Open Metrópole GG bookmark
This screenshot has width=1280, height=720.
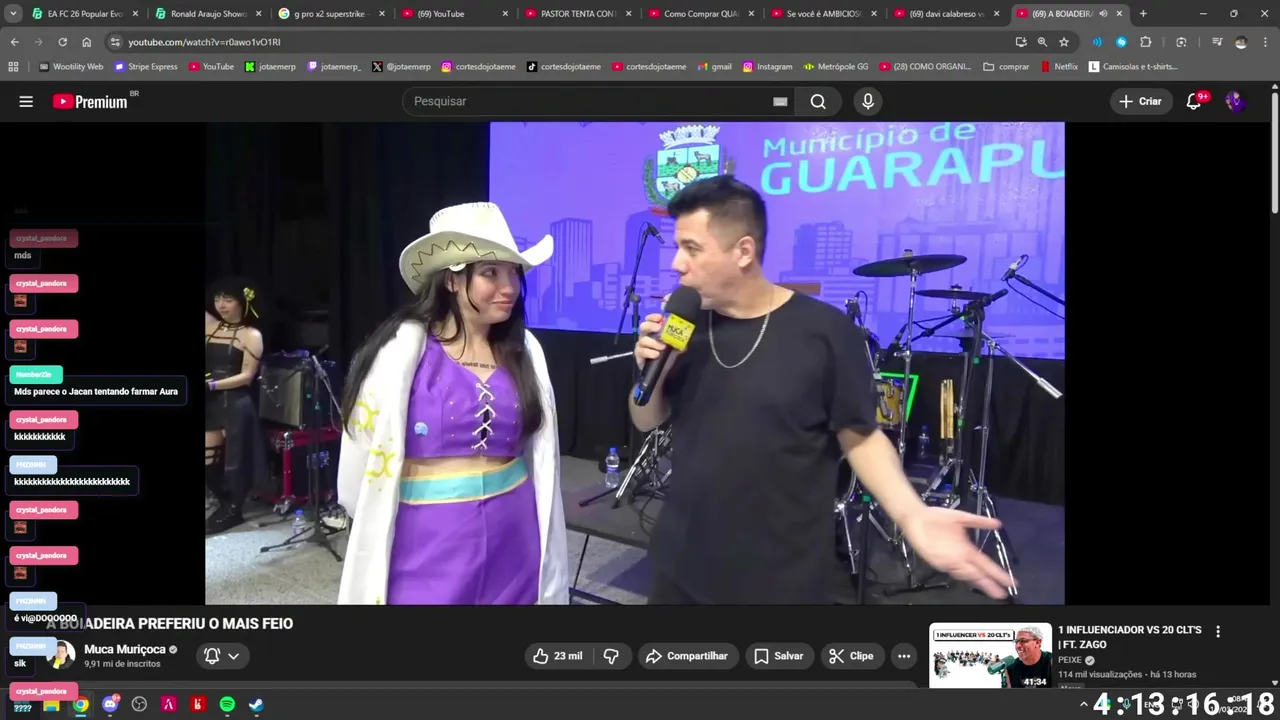pos(836,67)
